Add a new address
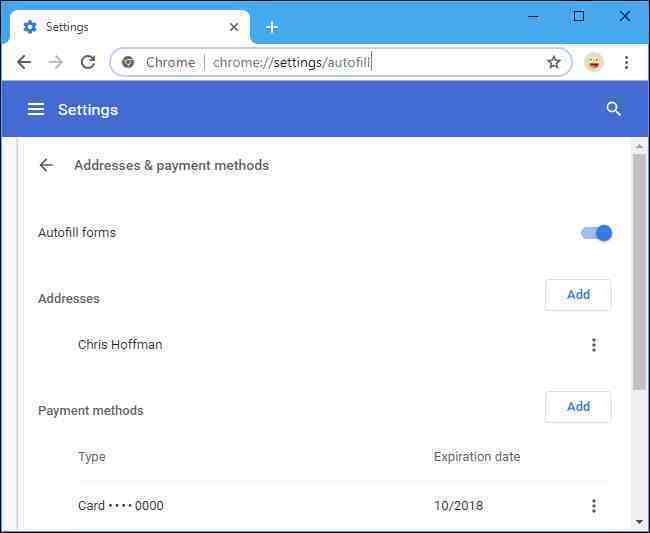Screen dimensions: 650x533 pos(578,295)
